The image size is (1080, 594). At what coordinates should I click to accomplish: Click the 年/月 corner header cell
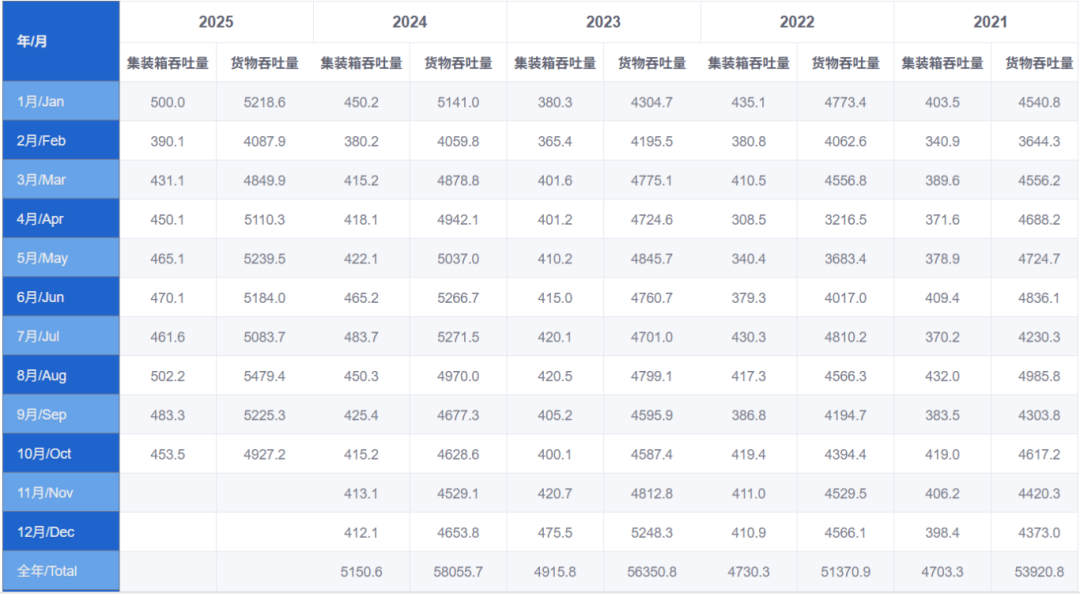coord(60,41)
